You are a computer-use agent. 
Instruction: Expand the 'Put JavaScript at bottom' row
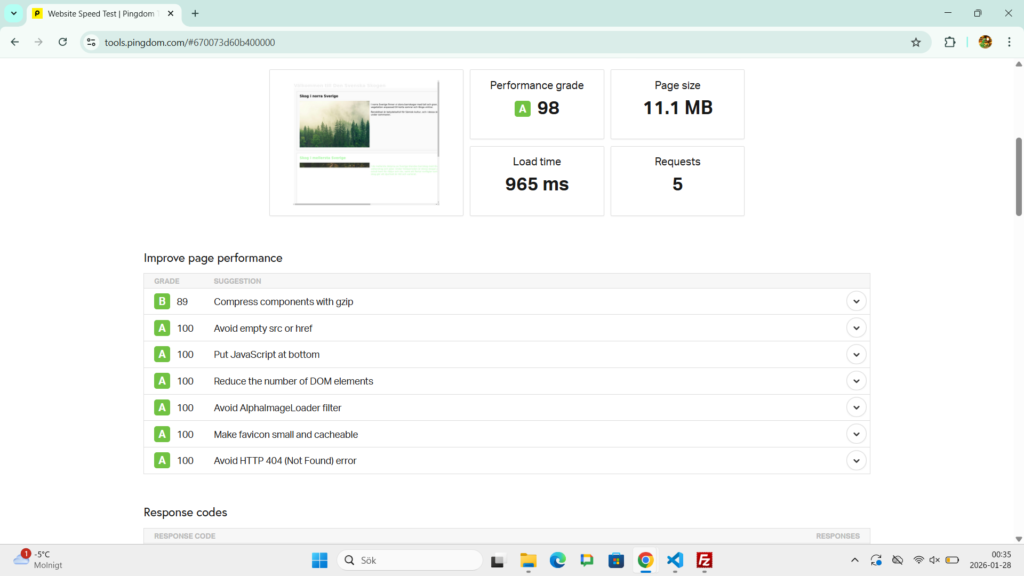click(x=855, y=354)
